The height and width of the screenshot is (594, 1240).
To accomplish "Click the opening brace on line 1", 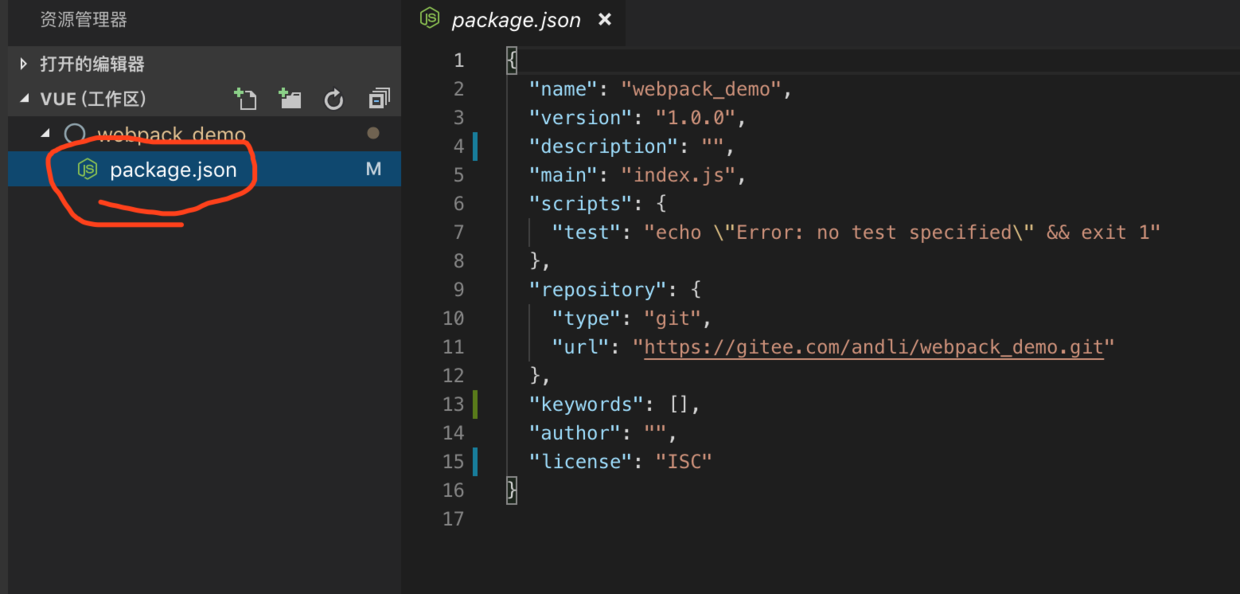I will point(512,60).
